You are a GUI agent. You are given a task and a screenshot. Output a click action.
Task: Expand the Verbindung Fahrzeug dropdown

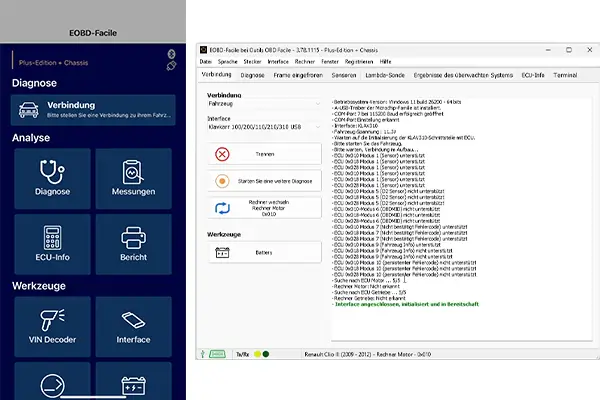coord(264,103)
